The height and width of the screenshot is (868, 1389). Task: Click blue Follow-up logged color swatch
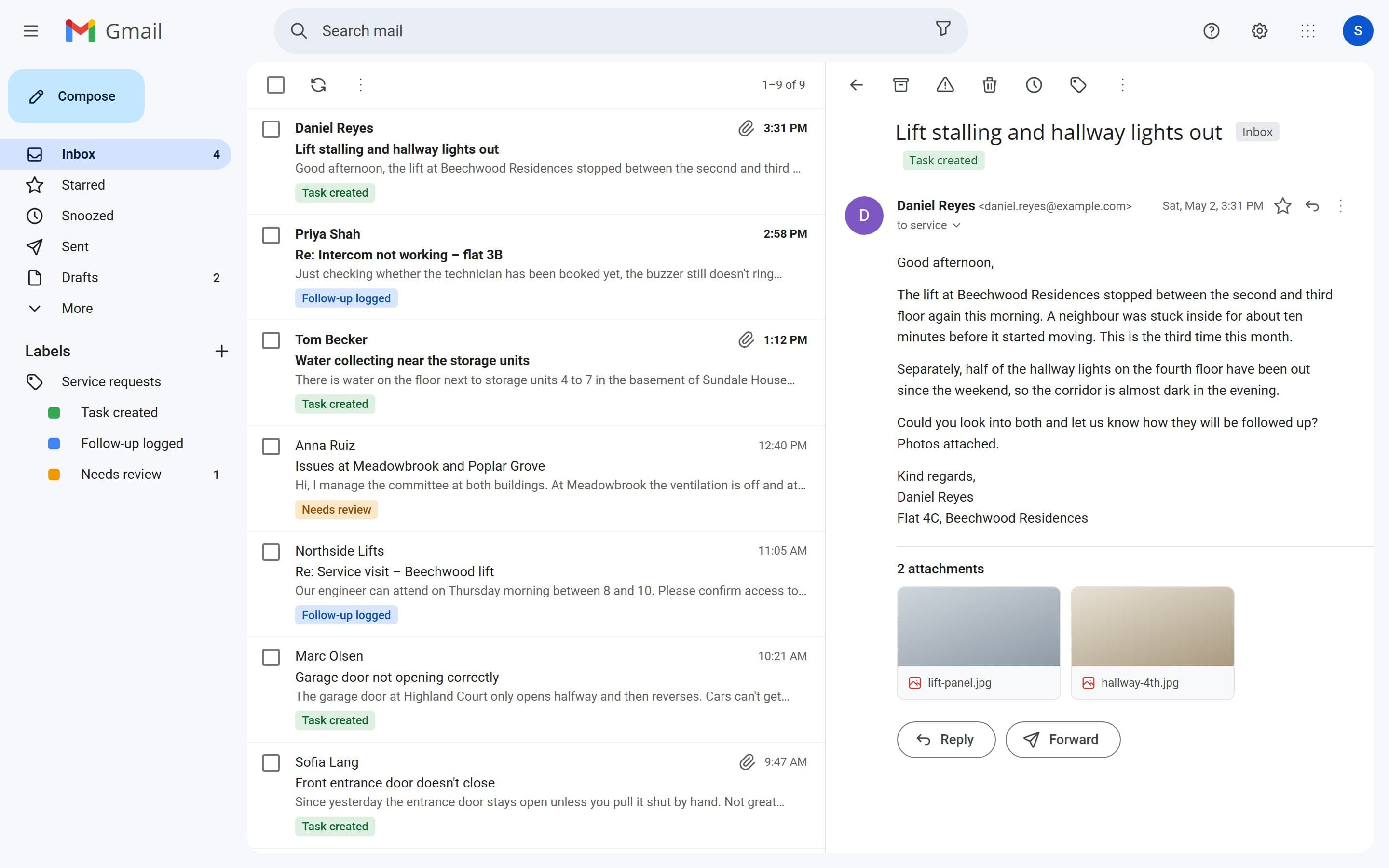(54, 444)
